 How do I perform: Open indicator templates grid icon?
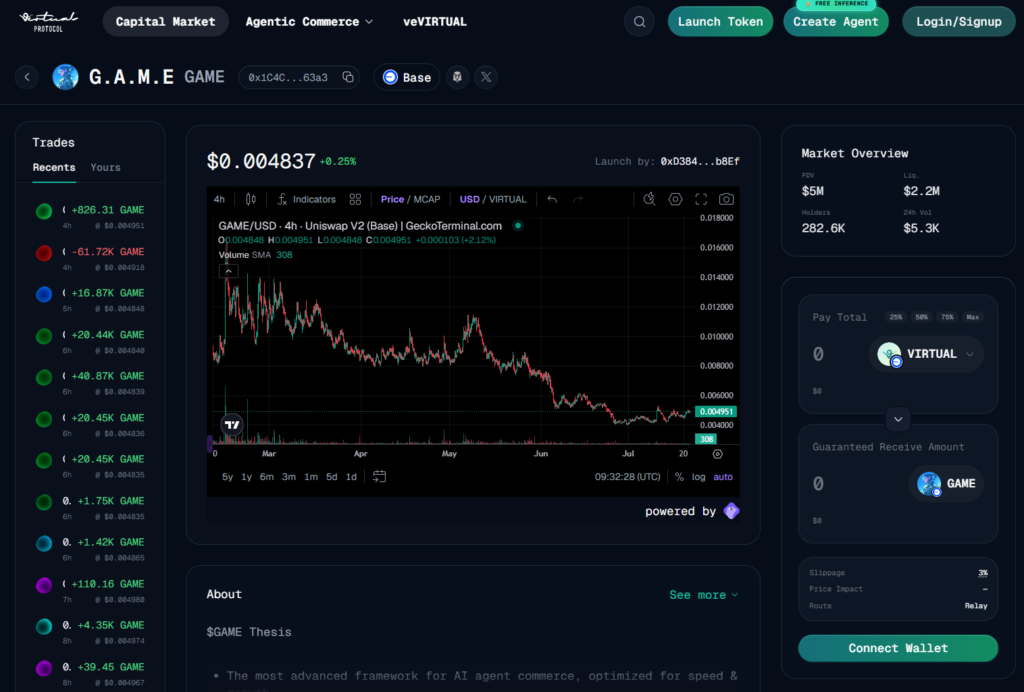tap(355, 199)
